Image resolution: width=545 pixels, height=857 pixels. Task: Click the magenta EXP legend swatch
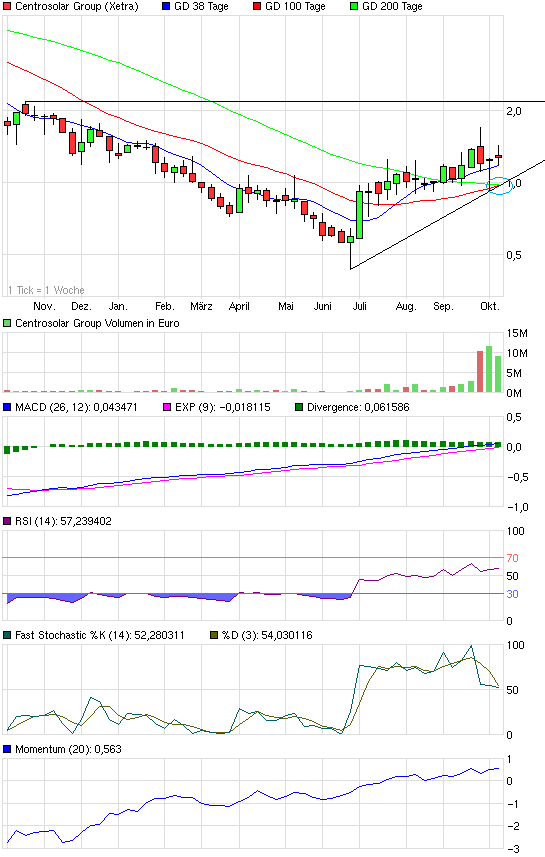167,407
